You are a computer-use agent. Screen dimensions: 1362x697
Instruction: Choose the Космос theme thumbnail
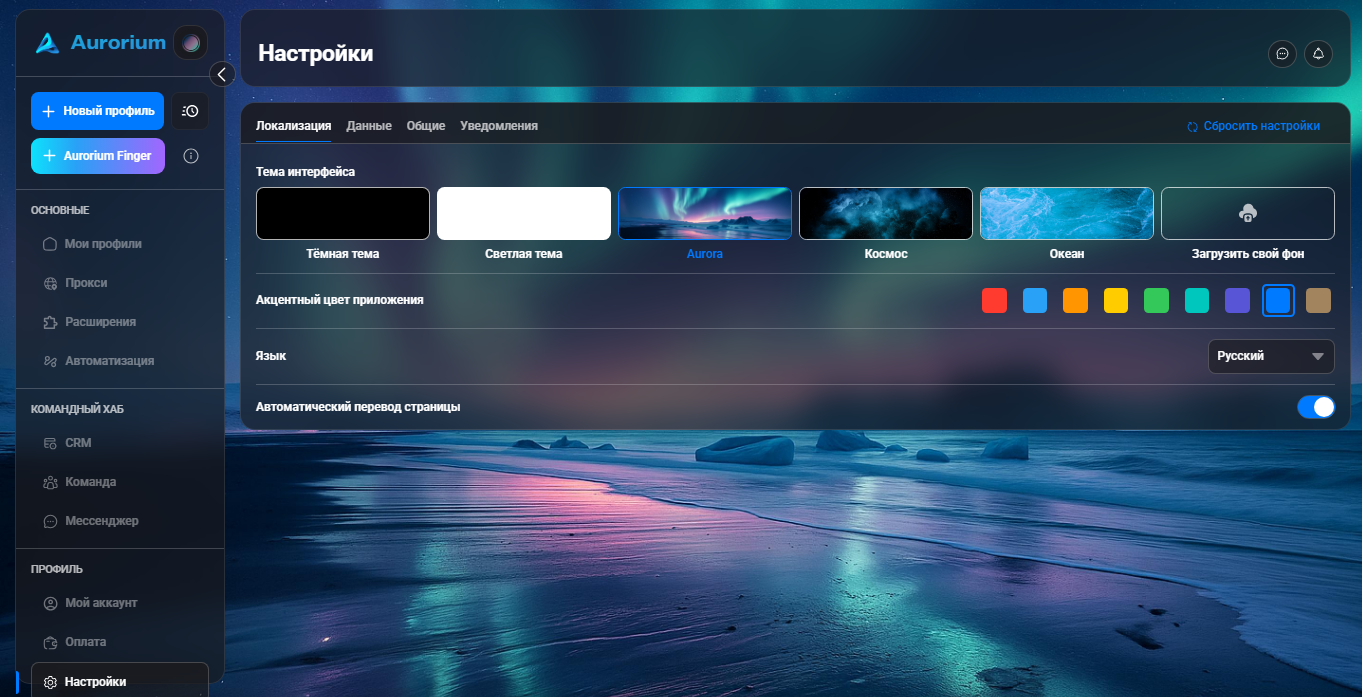[x=886, y=213]
